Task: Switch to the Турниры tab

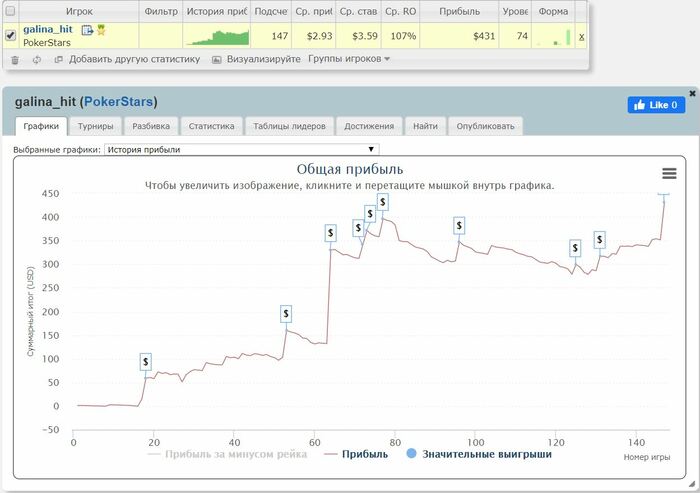Action: 96,126
